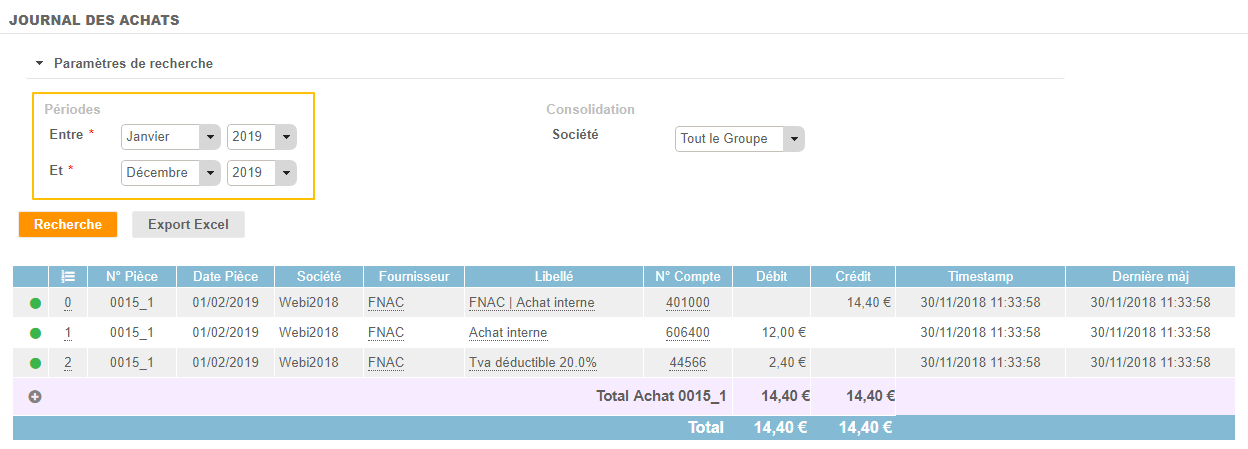Open account number 401000 link
Screen dimensions: 1248x449
688,303
